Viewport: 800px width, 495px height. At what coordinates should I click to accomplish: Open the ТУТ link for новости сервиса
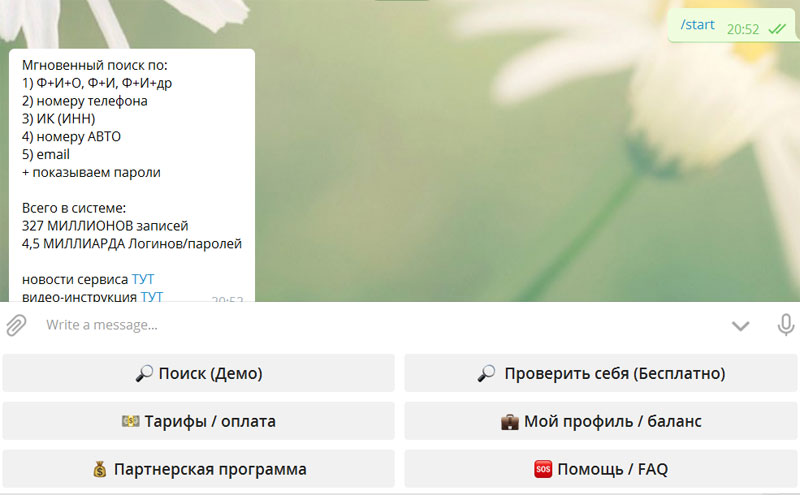[x=143, y=279]
